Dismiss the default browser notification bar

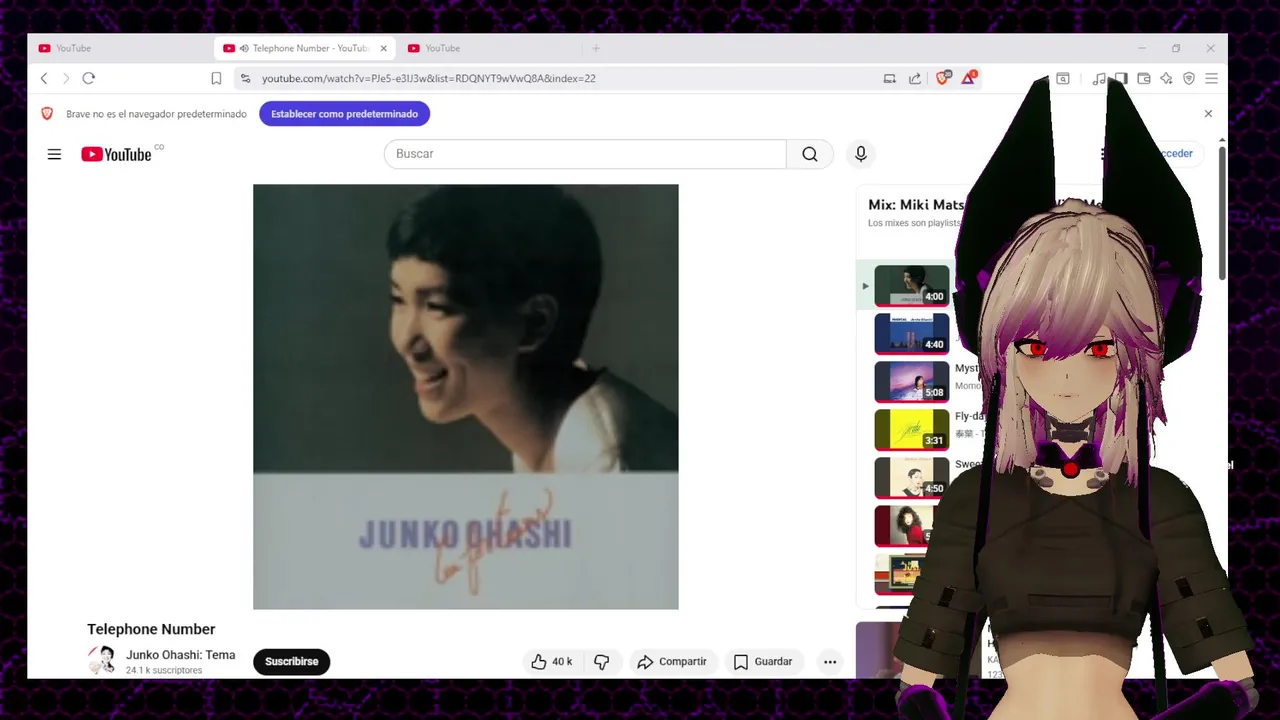[x=1208, y=114]
